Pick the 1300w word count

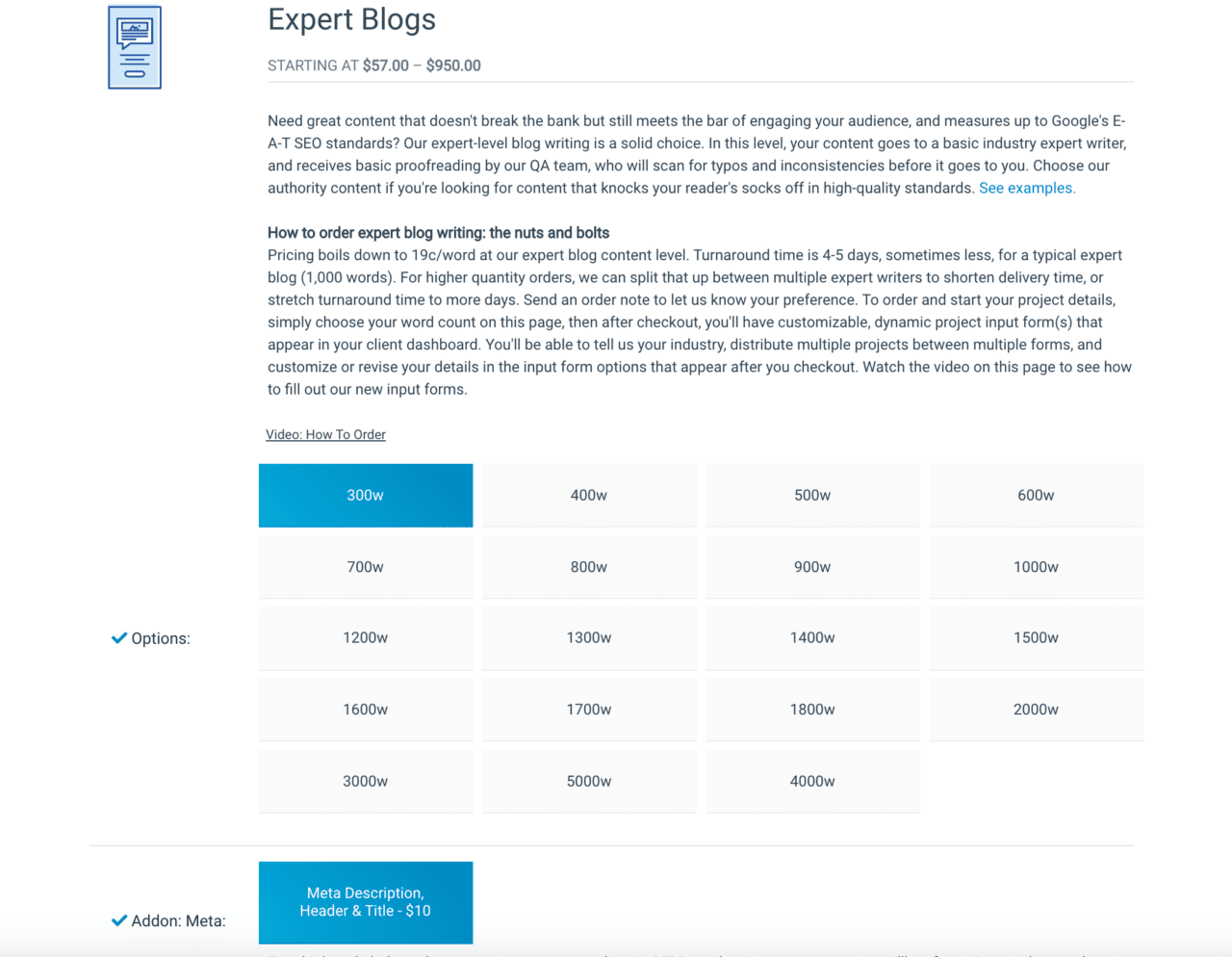588,637
